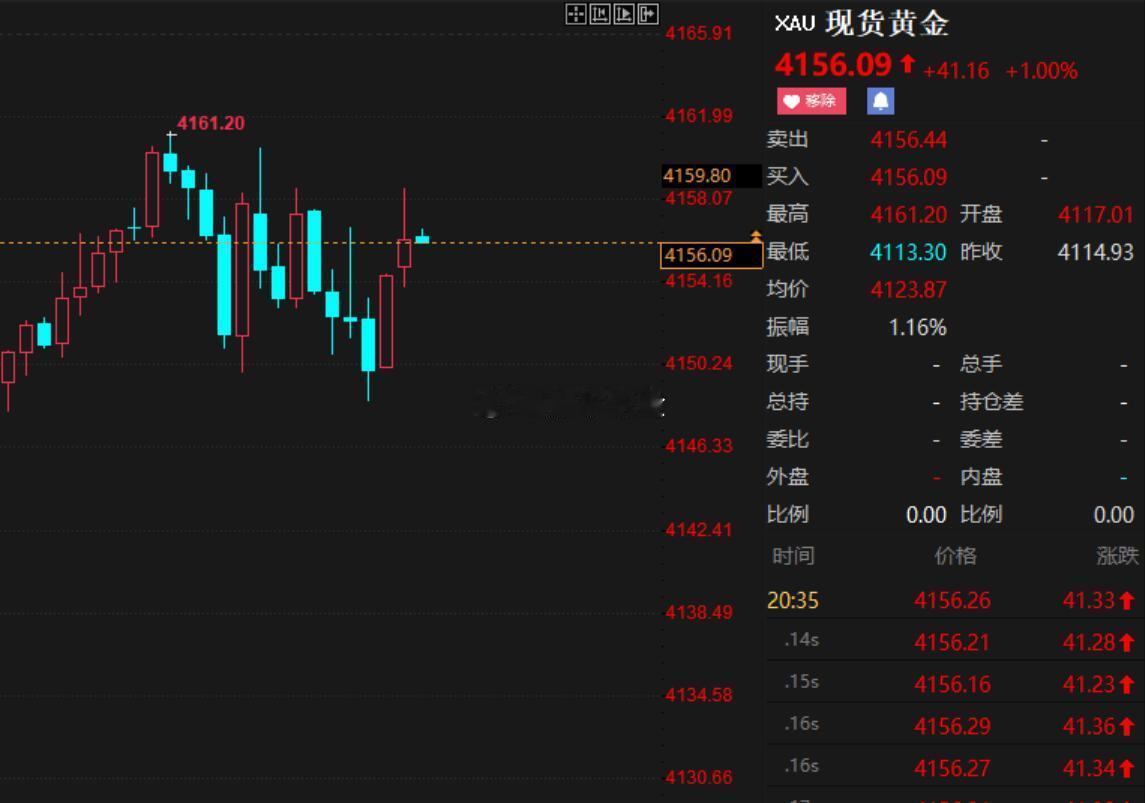Click tick change 41.28
The image size is (1145, 803).
click(1089, 642)
